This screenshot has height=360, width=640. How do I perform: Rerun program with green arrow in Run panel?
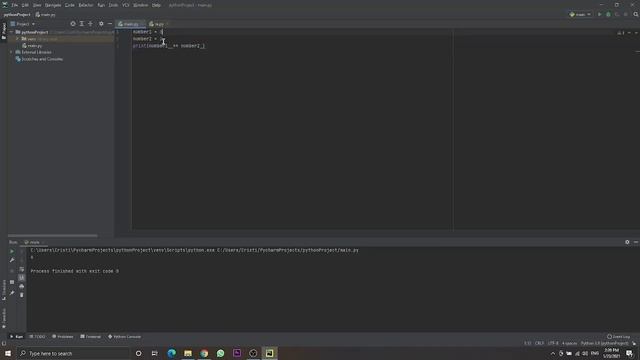(x=12, y=251)
